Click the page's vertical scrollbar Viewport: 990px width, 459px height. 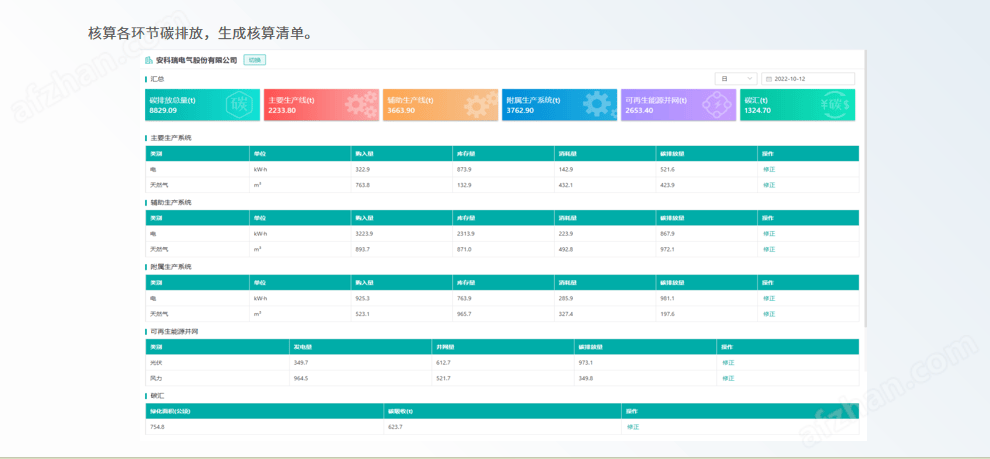point(865,189)
